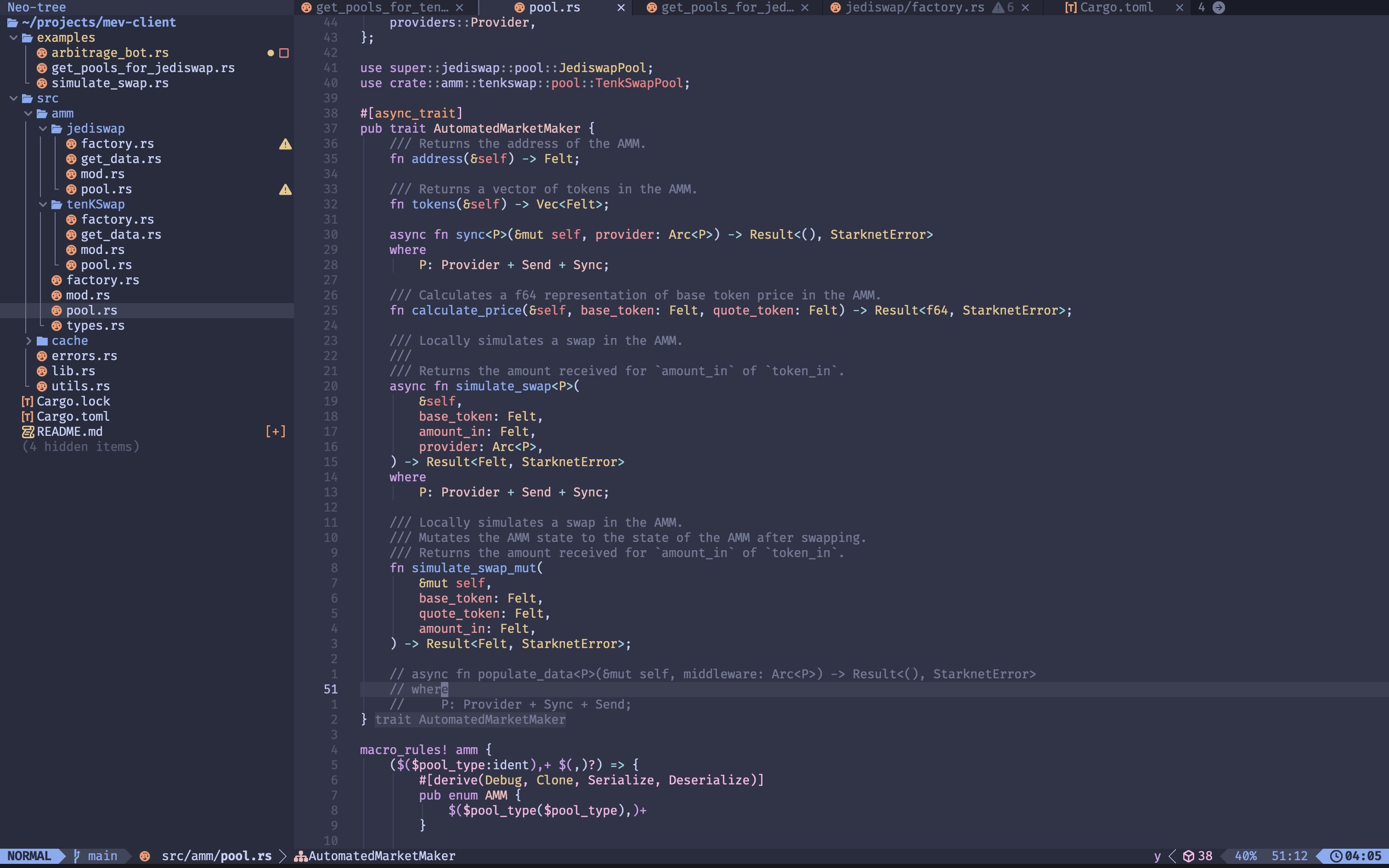Click the 40% scroll position indicator
The height and width of the screenshot is (868, 1389).
tap(1246, 856)
